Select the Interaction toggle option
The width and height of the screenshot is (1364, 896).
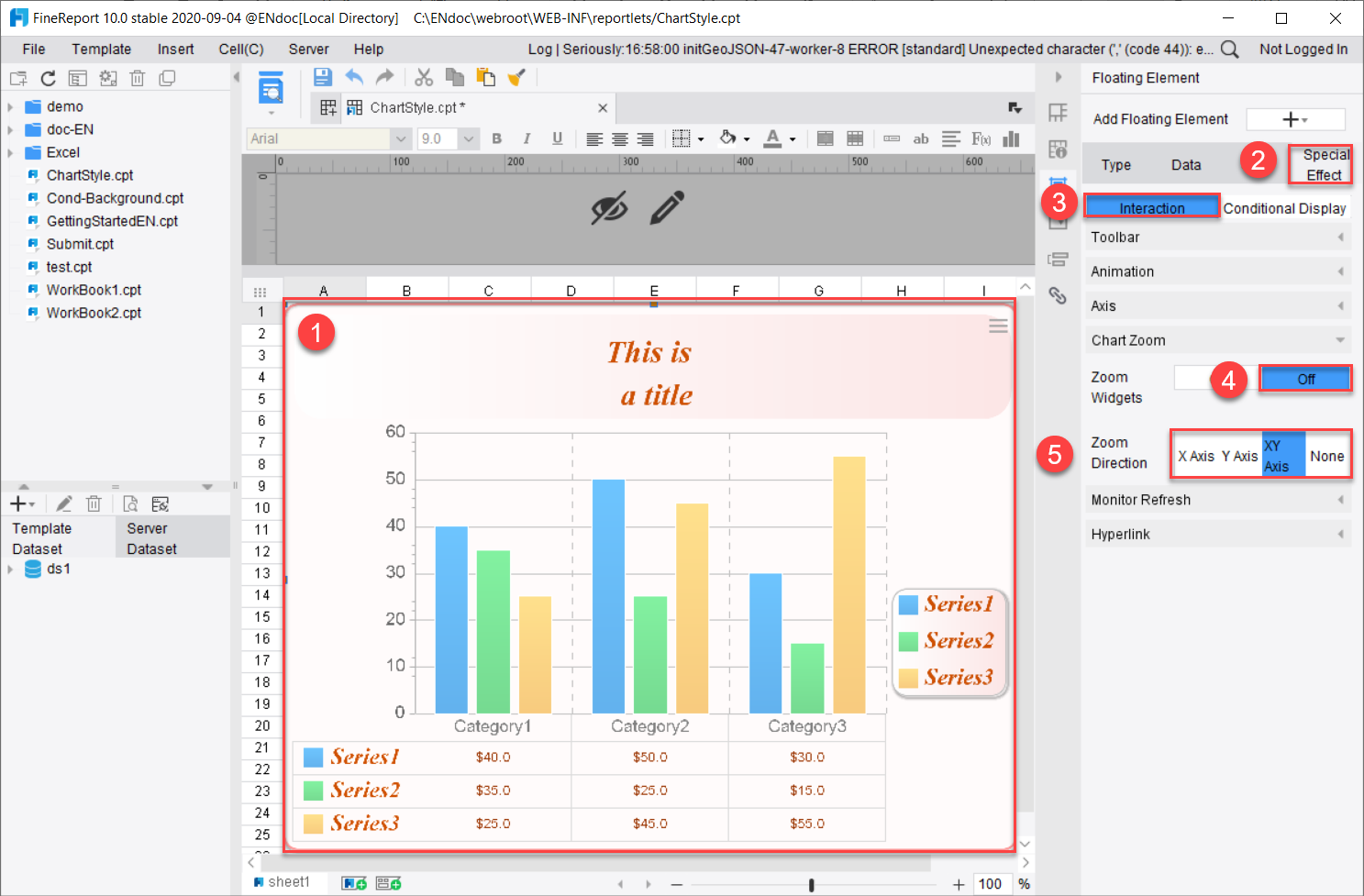click(x=1151, y=206)
